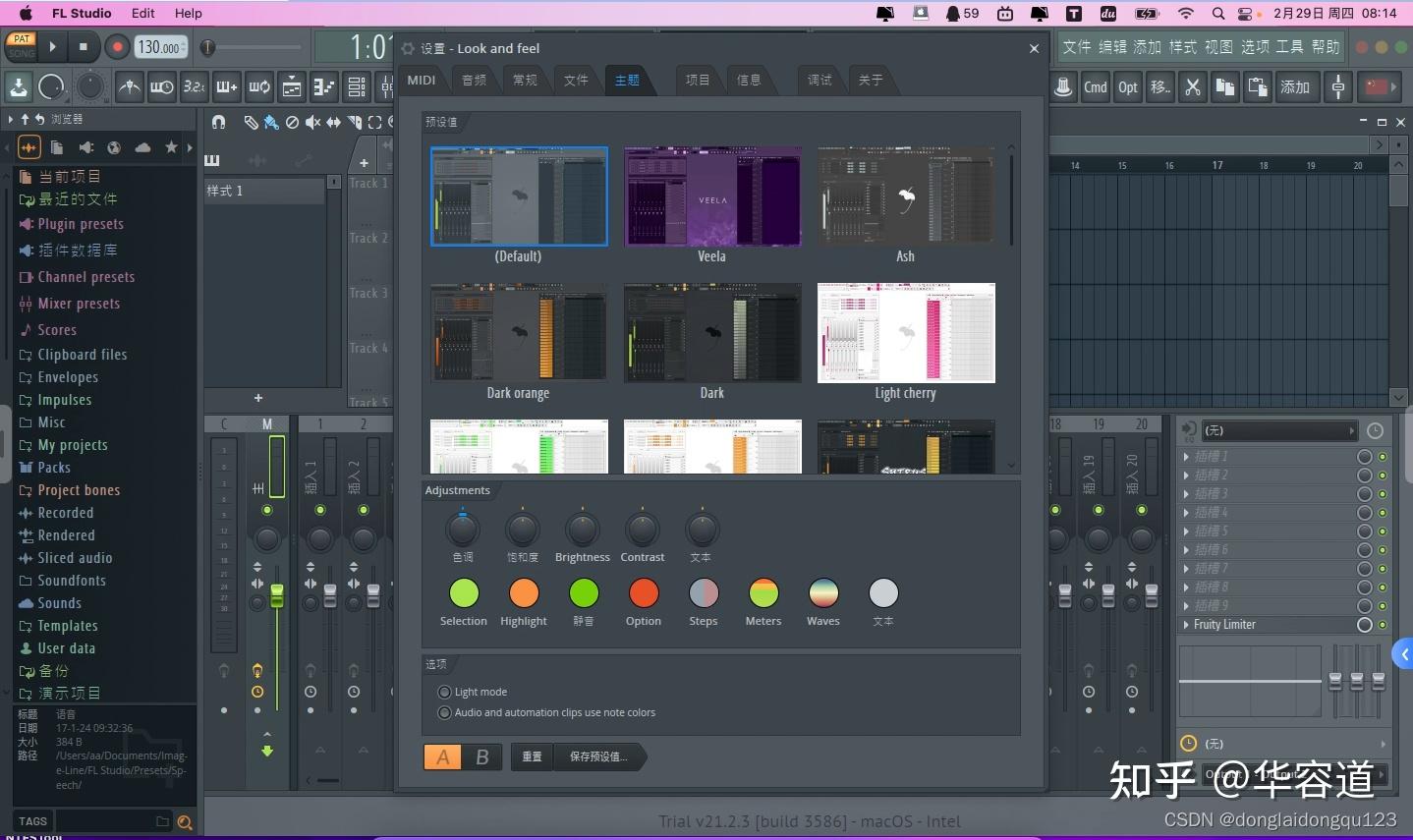This screenshot has height=840, width=1413.
Task: Enable the metronome icon
Action: (129, 86)
